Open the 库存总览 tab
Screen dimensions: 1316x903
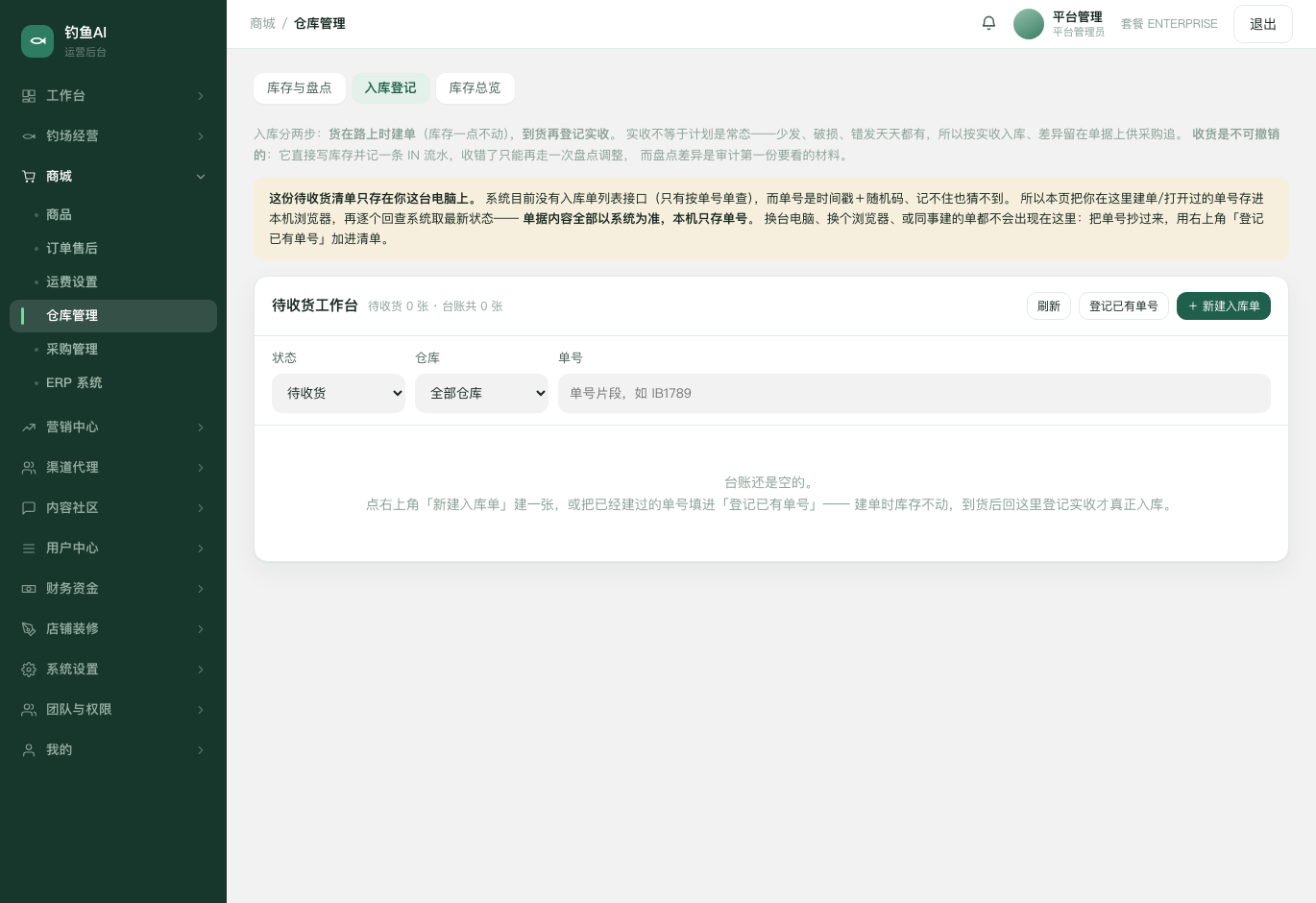(x=475, y=88)
